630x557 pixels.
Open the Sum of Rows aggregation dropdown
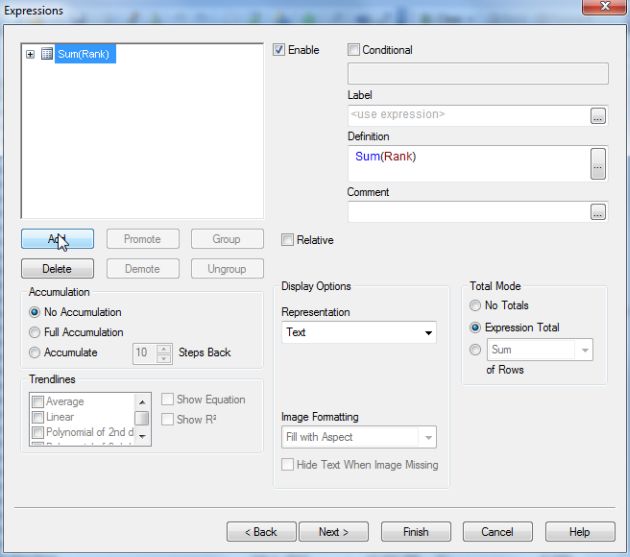coord(540,350)
